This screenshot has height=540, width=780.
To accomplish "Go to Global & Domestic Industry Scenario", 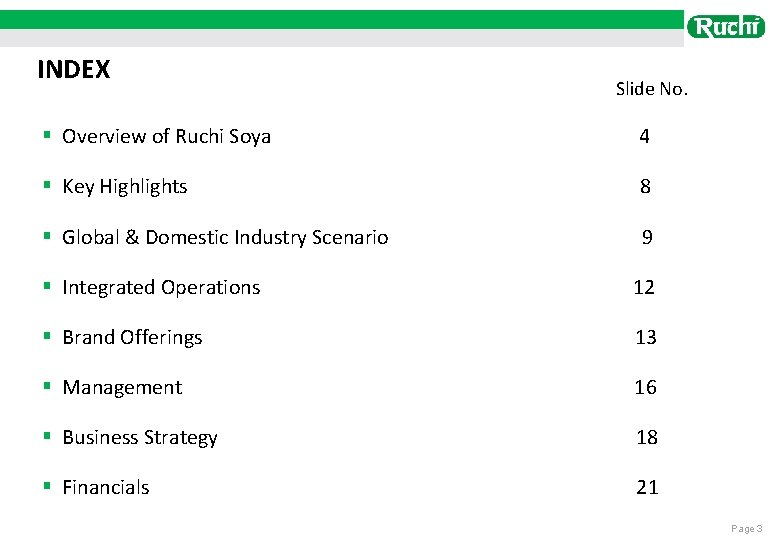I will click(225, 237).
